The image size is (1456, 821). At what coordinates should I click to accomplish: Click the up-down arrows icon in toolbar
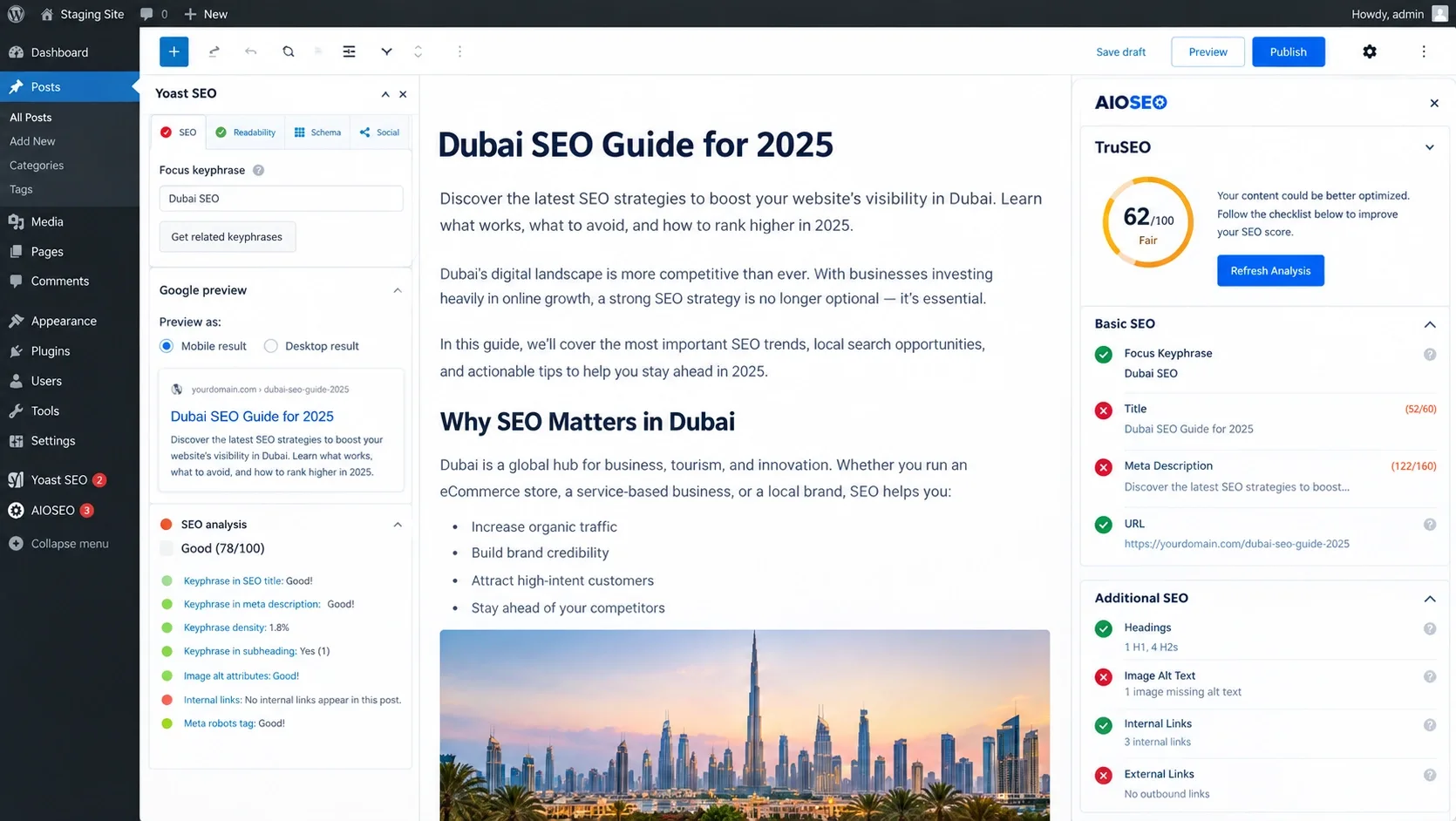418,51
